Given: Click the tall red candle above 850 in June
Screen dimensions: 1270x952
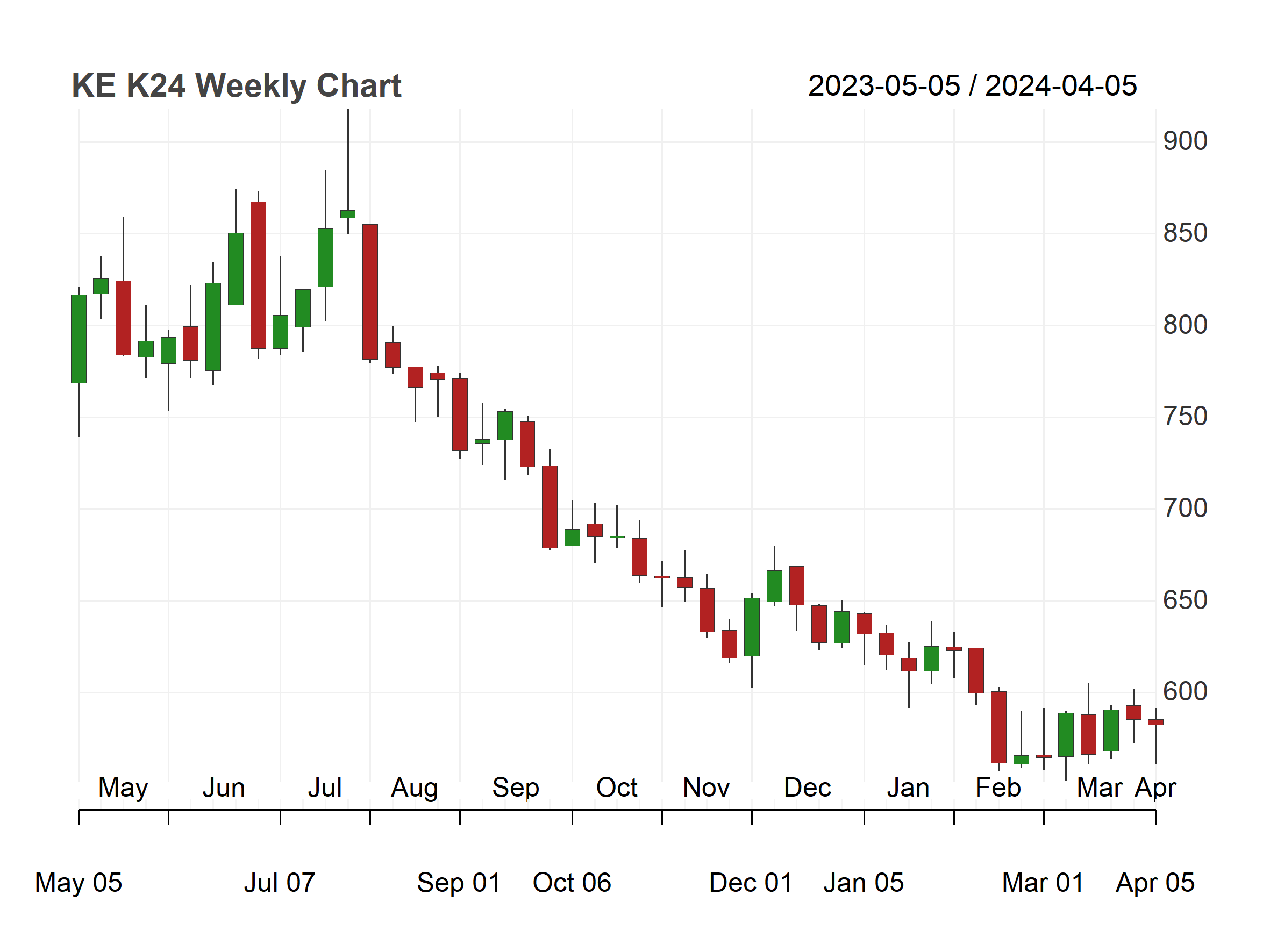Looking at the screenshot, I should tap(259, 275).
